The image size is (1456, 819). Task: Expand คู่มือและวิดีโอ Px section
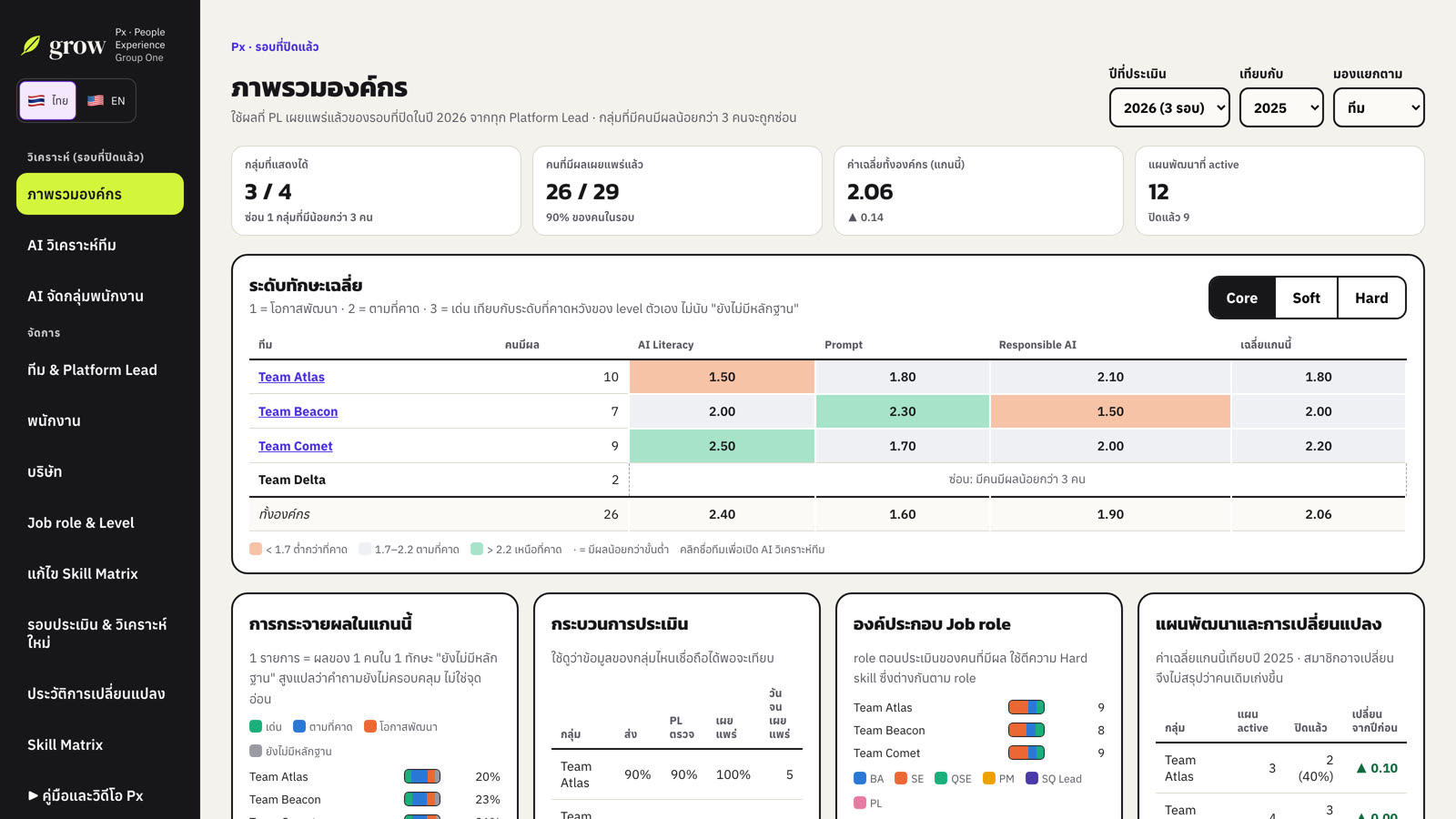100,795
